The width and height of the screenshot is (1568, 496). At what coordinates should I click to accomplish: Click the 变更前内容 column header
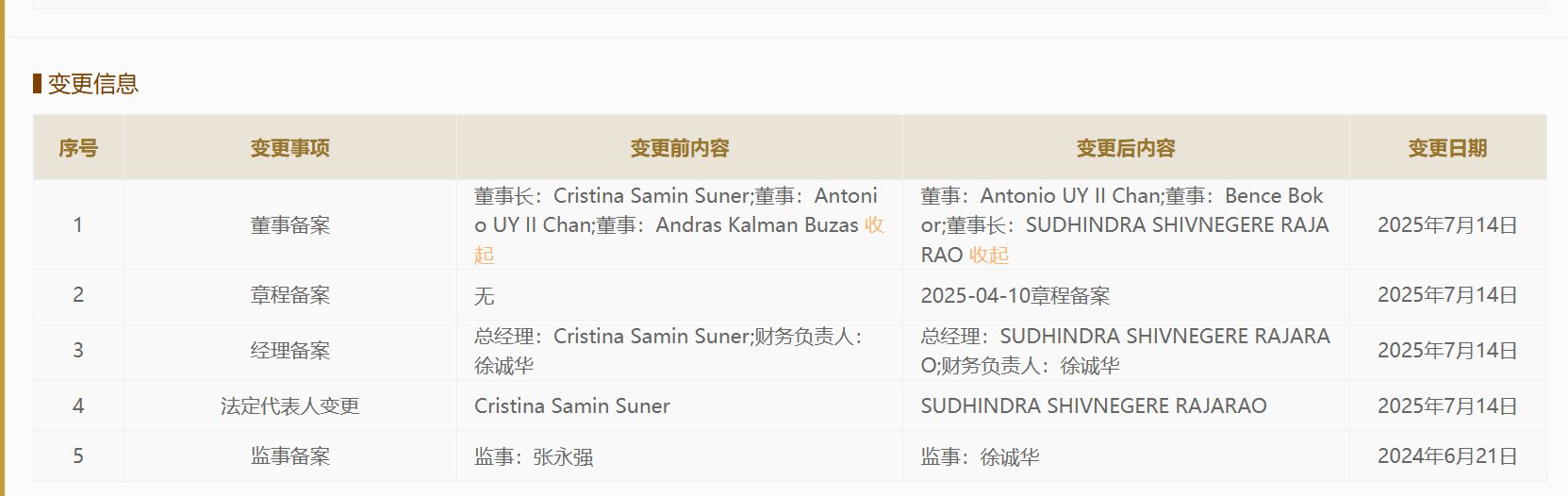point(679,148)
